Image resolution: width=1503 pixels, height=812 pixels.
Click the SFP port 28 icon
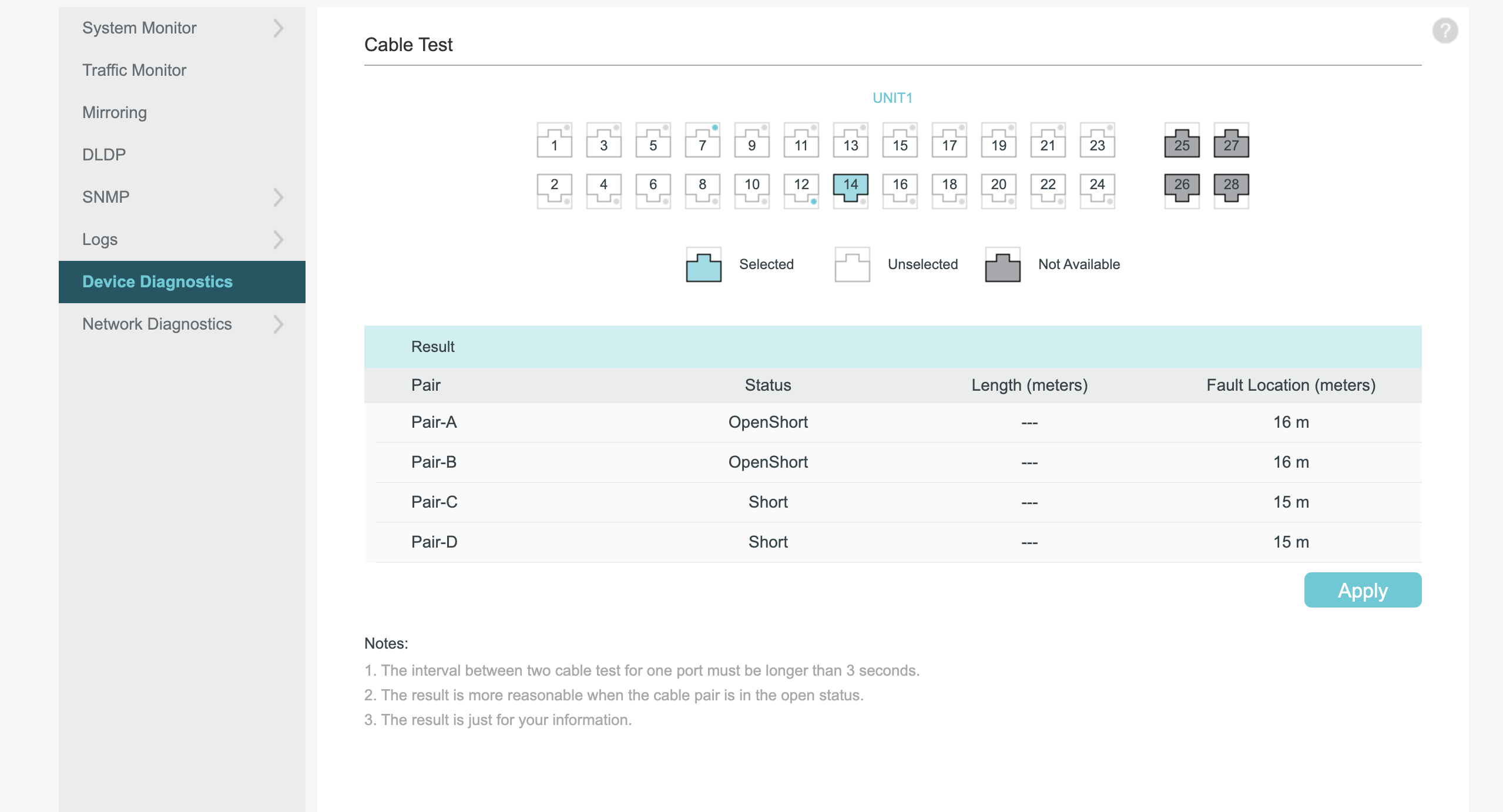[1231, 188]
